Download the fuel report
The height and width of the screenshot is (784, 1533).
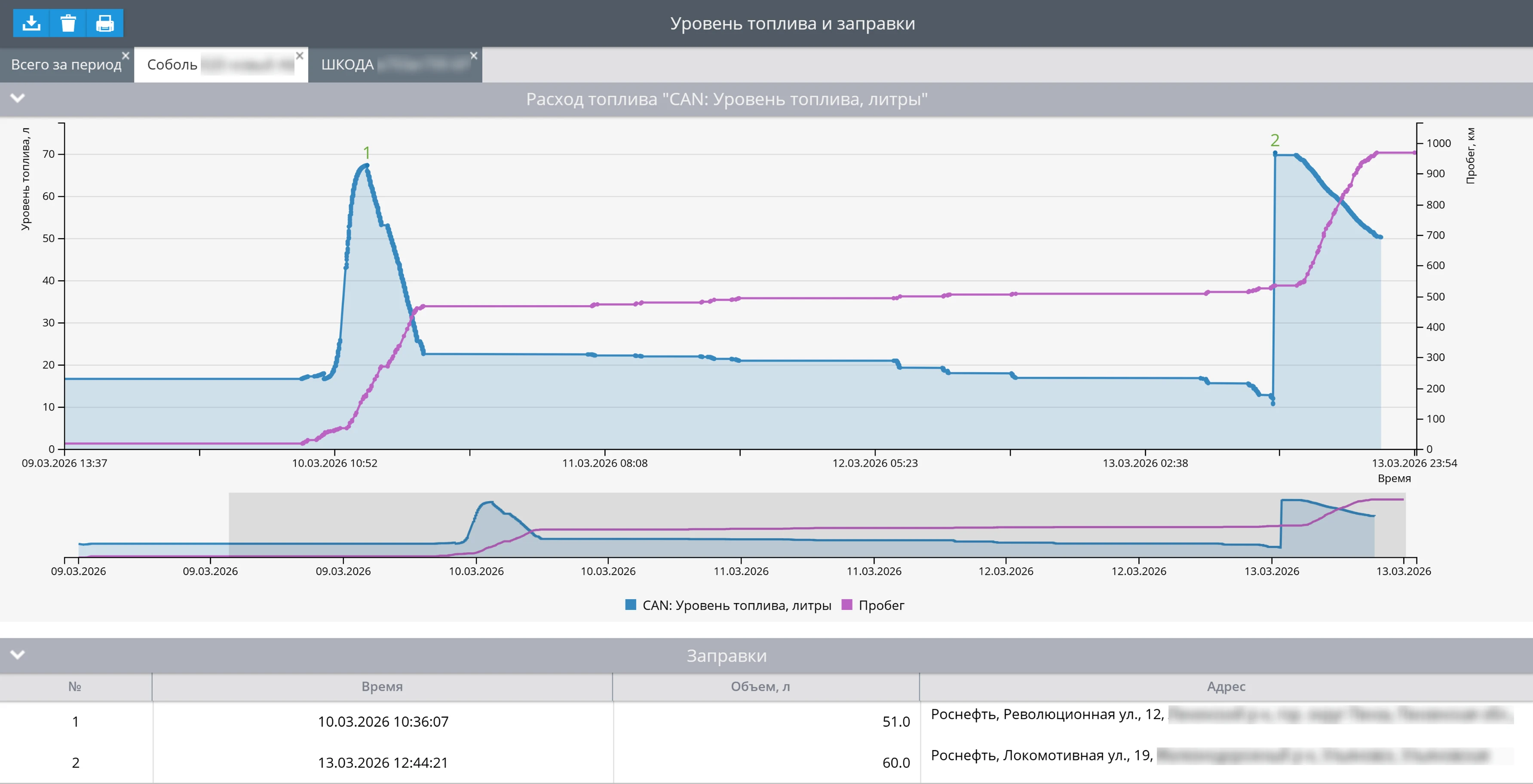point(31,23)
